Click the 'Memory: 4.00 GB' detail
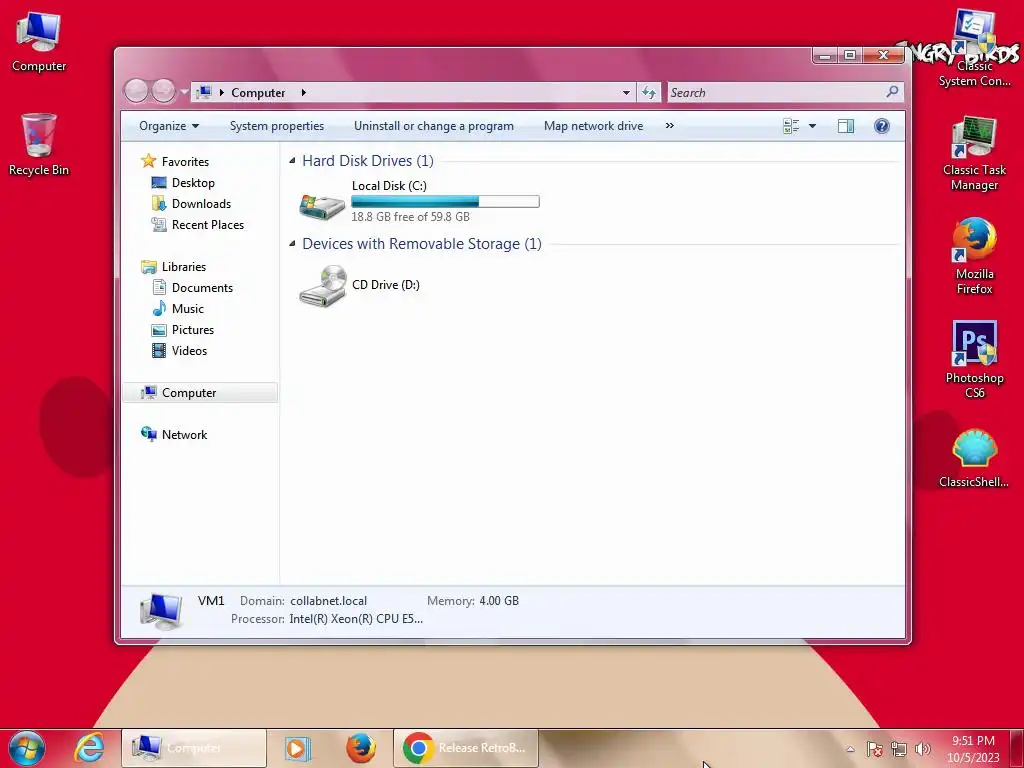1024x768 pixels. click(x=473, y=601)
